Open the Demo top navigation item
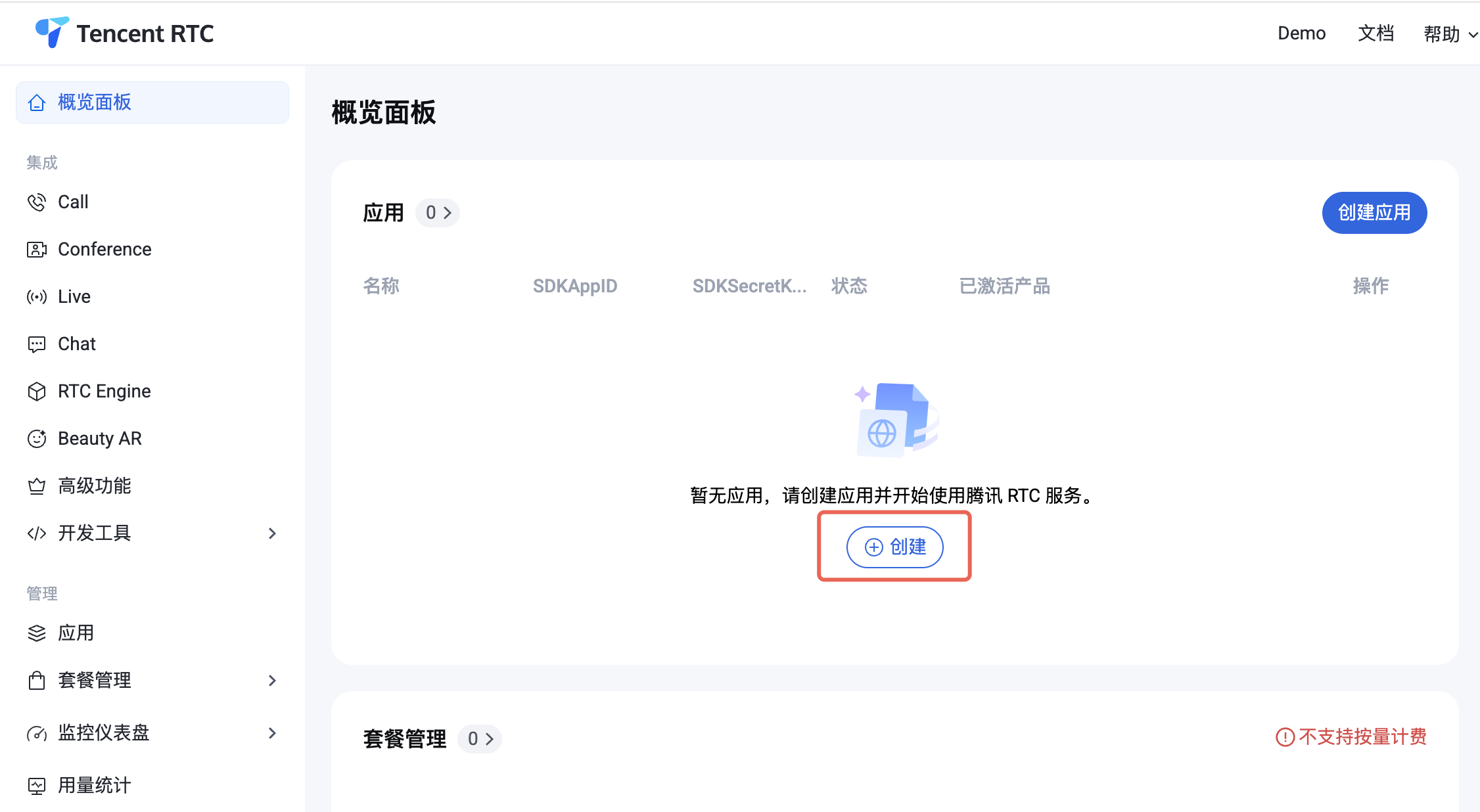The width and height of the screenshot is (1480, 812). tap(1301, 34)
